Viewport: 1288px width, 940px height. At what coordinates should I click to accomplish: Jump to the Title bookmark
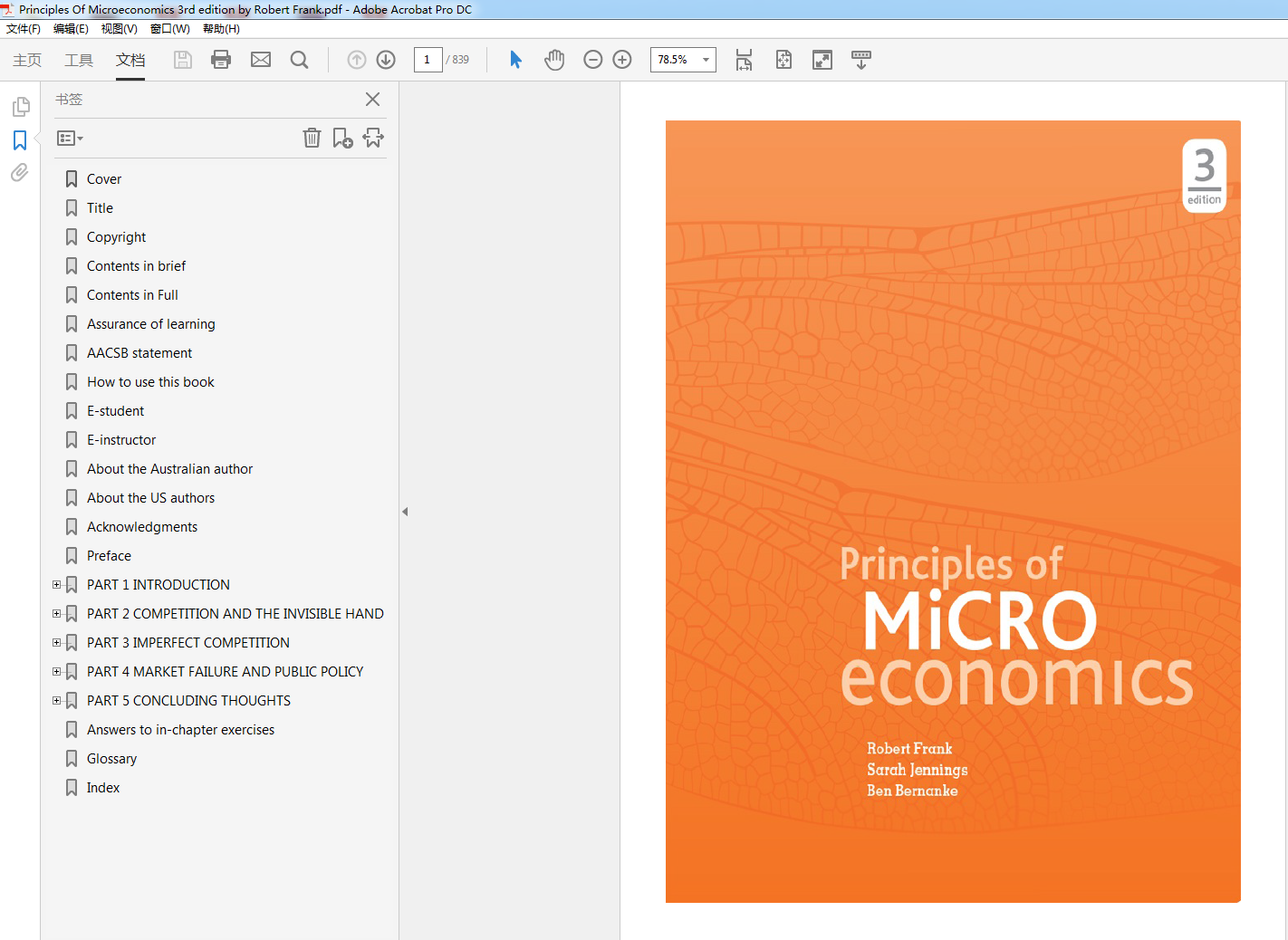(100, 208)
